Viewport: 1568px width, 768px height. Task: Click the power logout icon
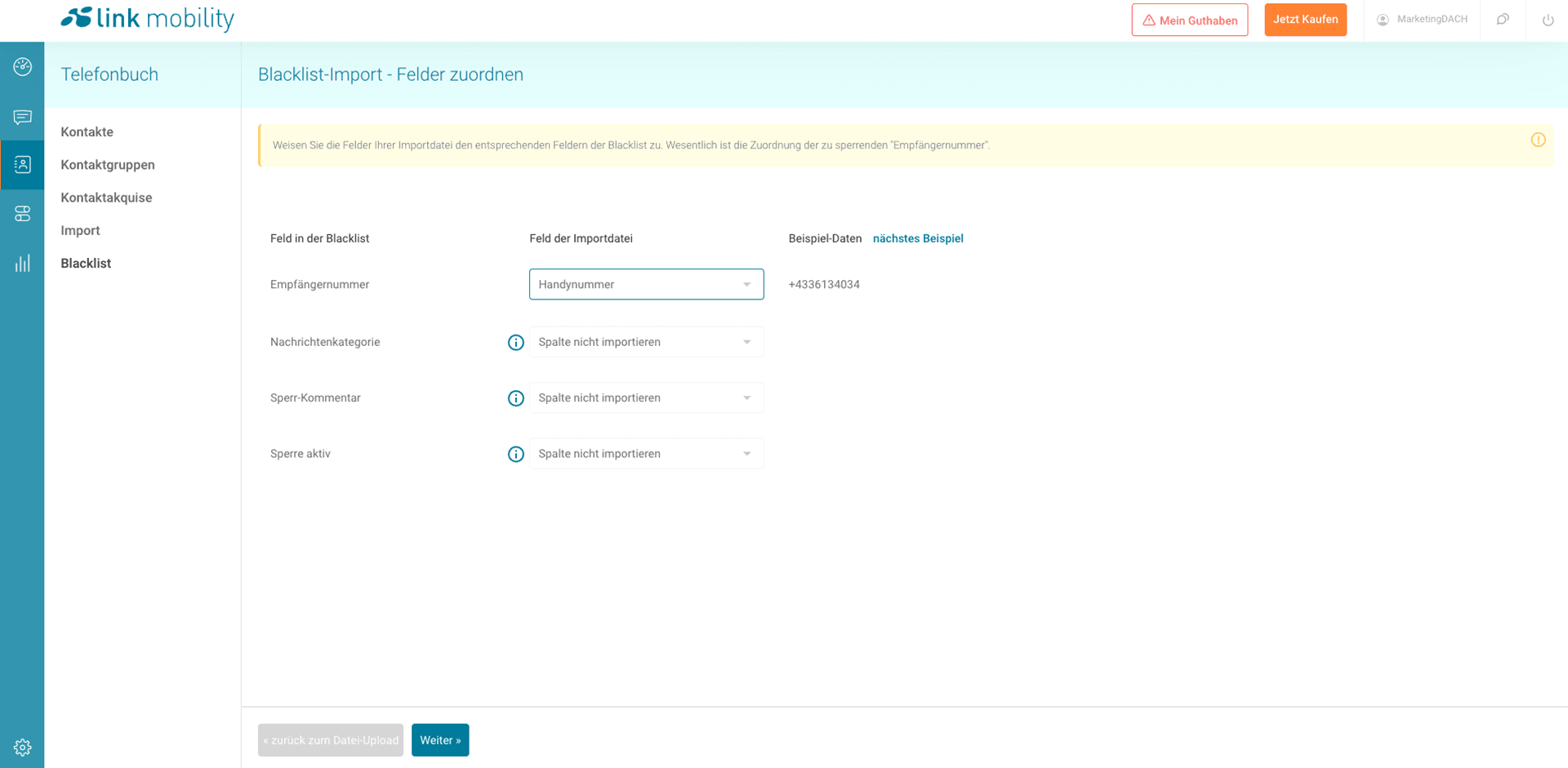click(x=1548, y=20)
